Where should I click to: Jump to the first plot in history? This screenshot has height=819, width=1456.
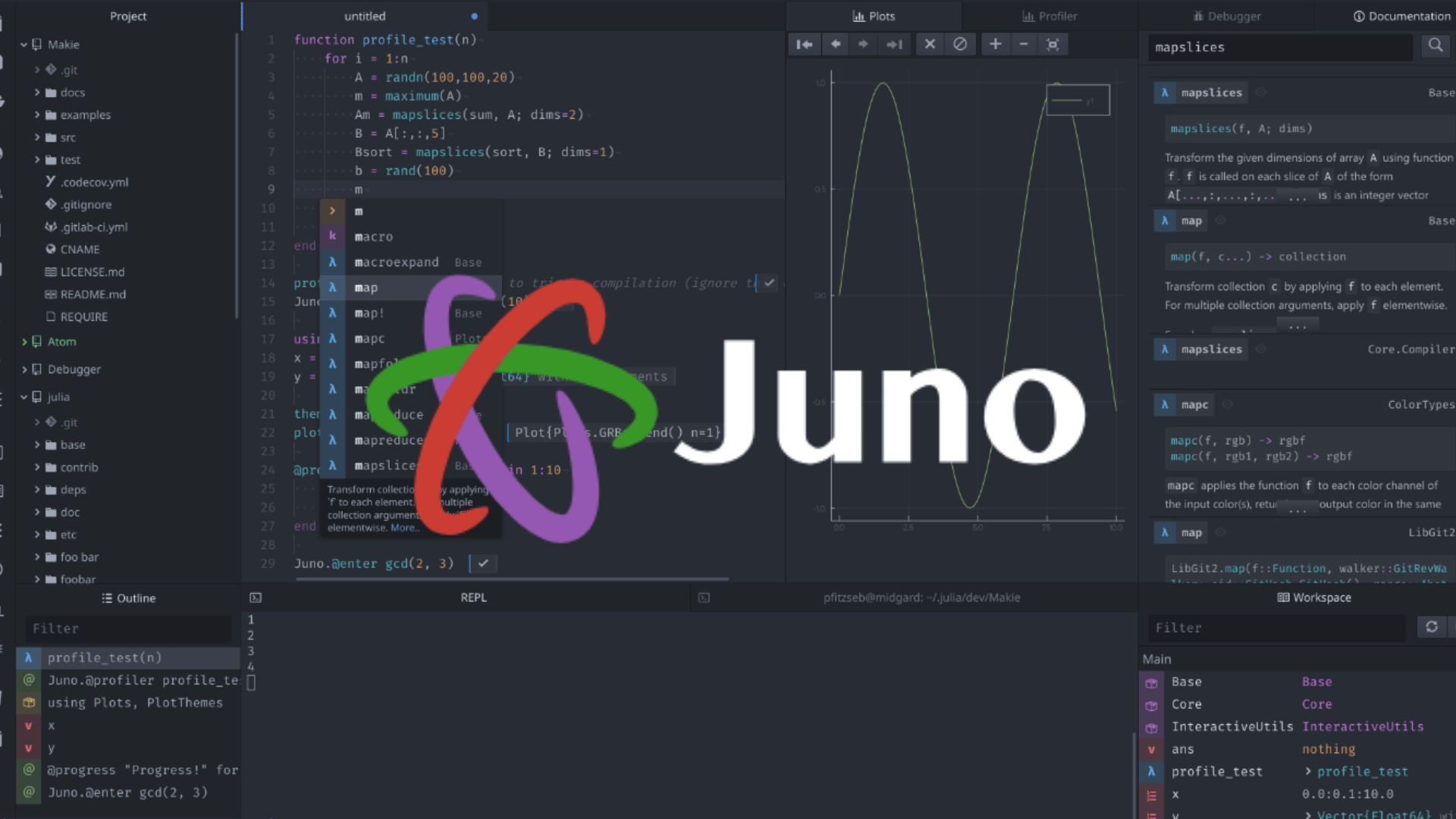pyautogui.click(x=804, y=45)
